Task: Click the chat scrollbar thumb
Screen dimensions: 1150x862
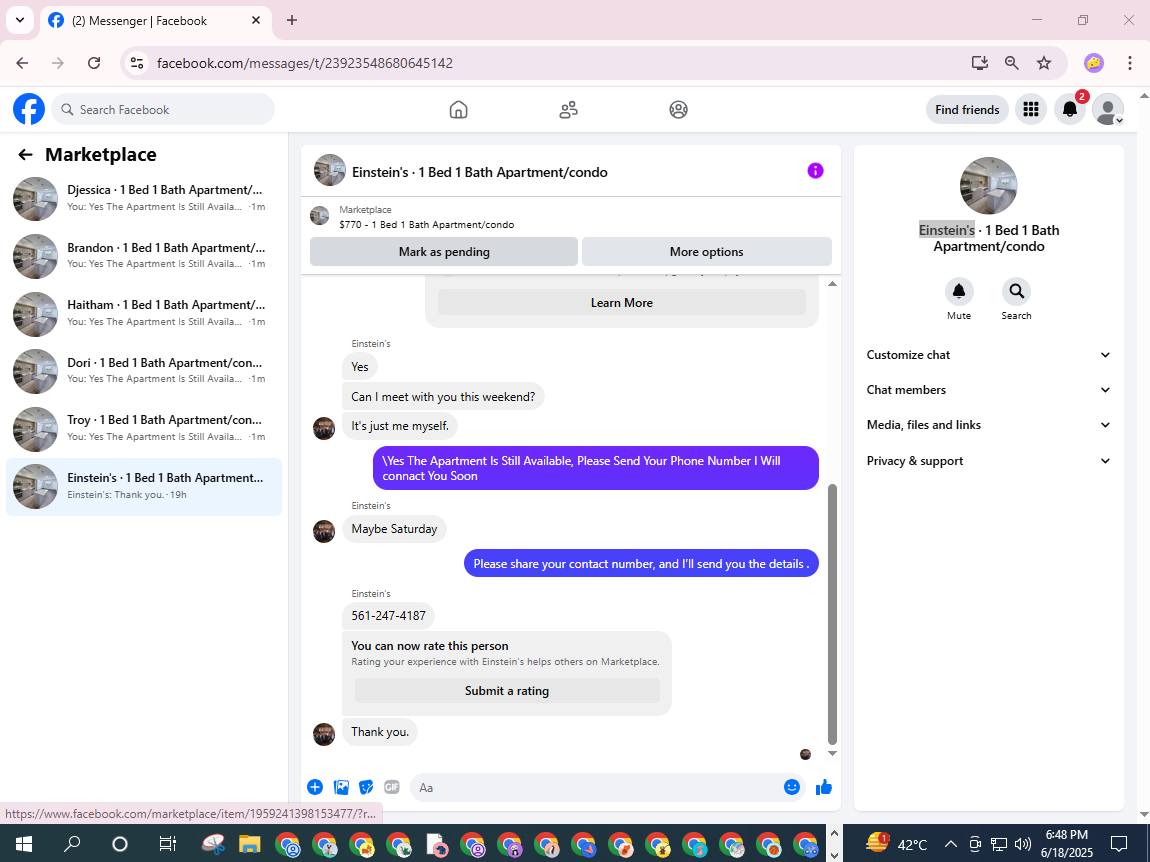Action: point(832,615)
